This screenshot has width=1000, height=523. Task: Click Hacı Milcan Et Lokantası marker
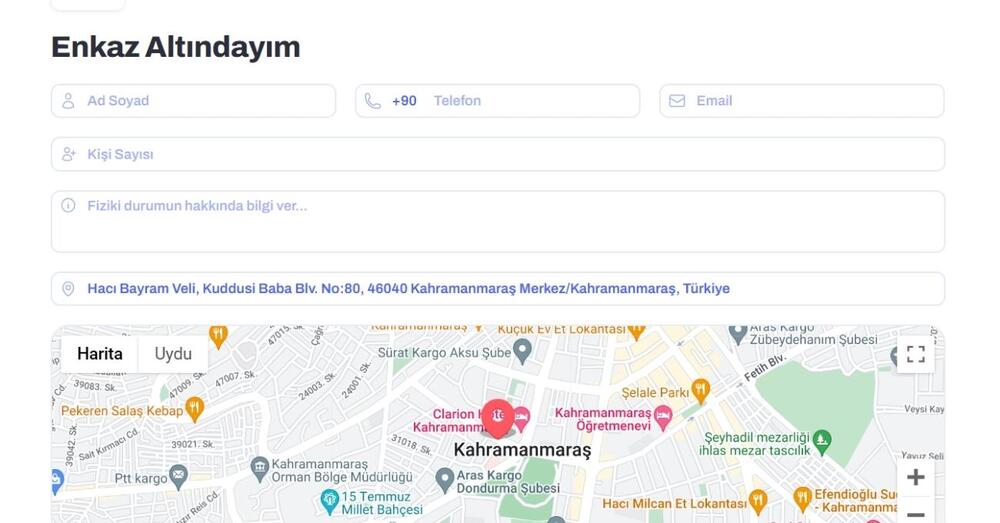758,501
